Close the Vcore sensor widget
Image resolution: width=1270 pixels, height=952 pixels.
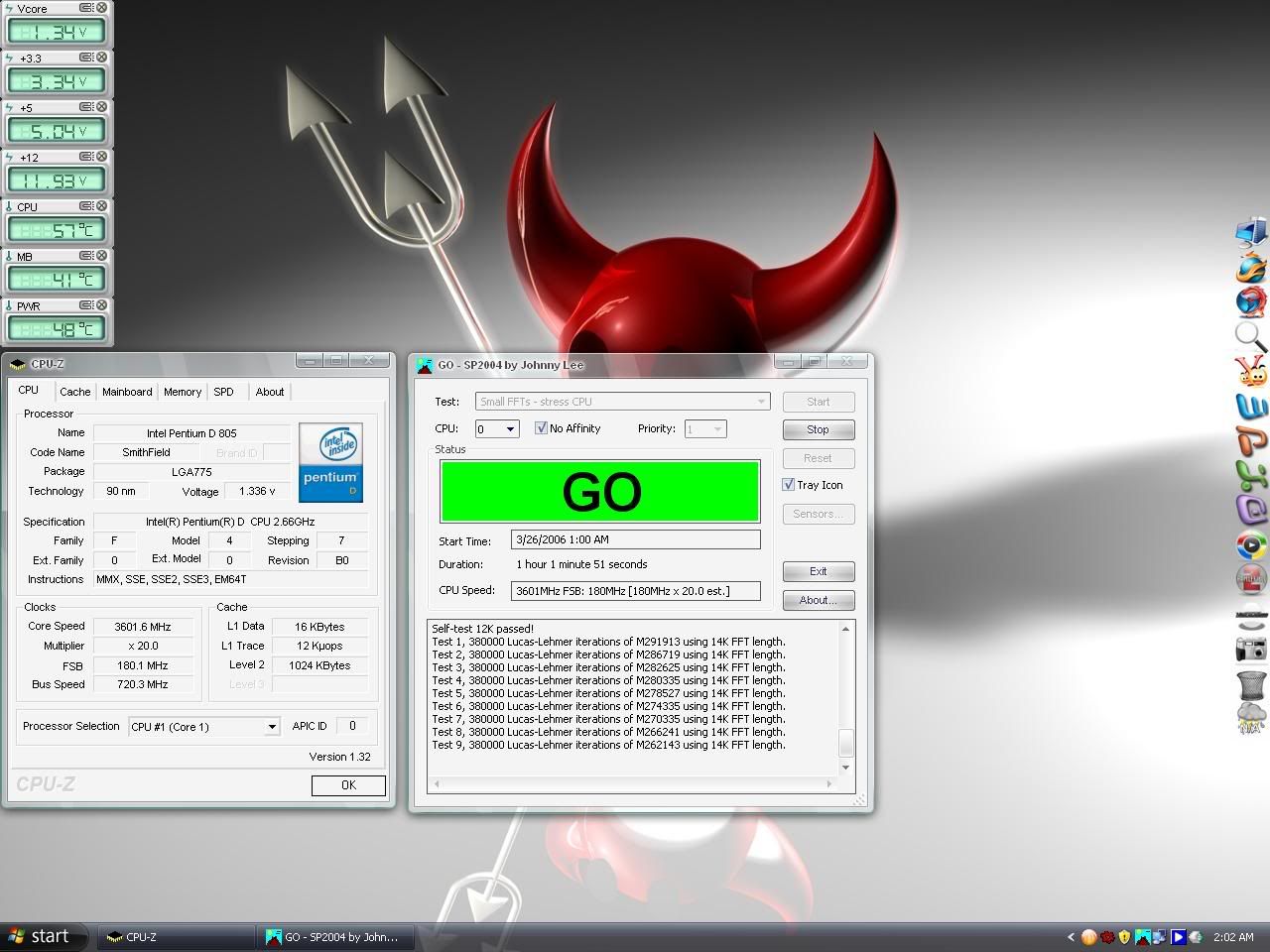pos(101,8)
